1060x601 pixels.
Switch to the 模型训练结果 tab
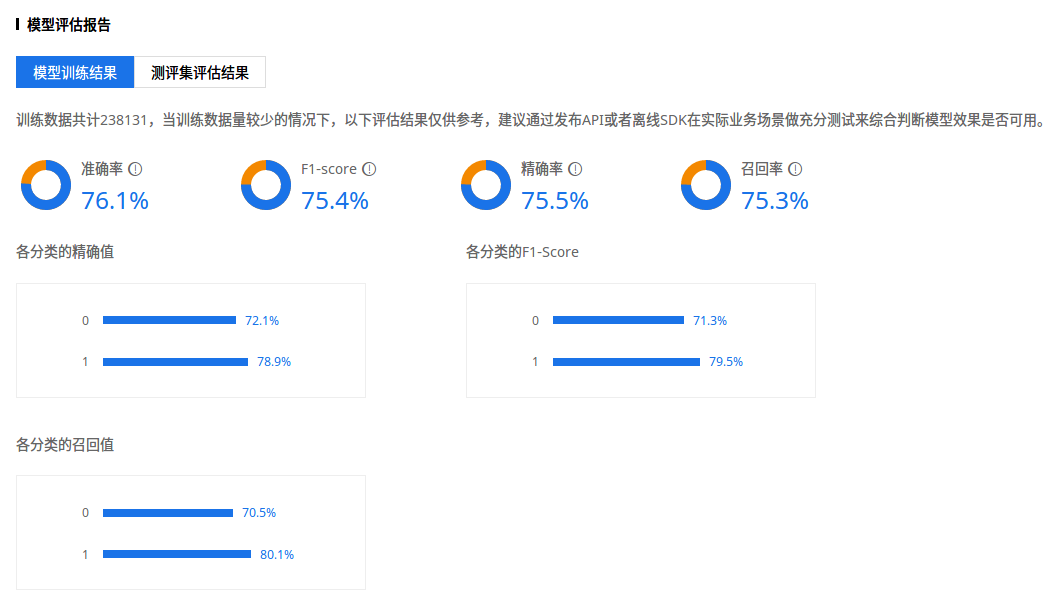pos(75,72)
